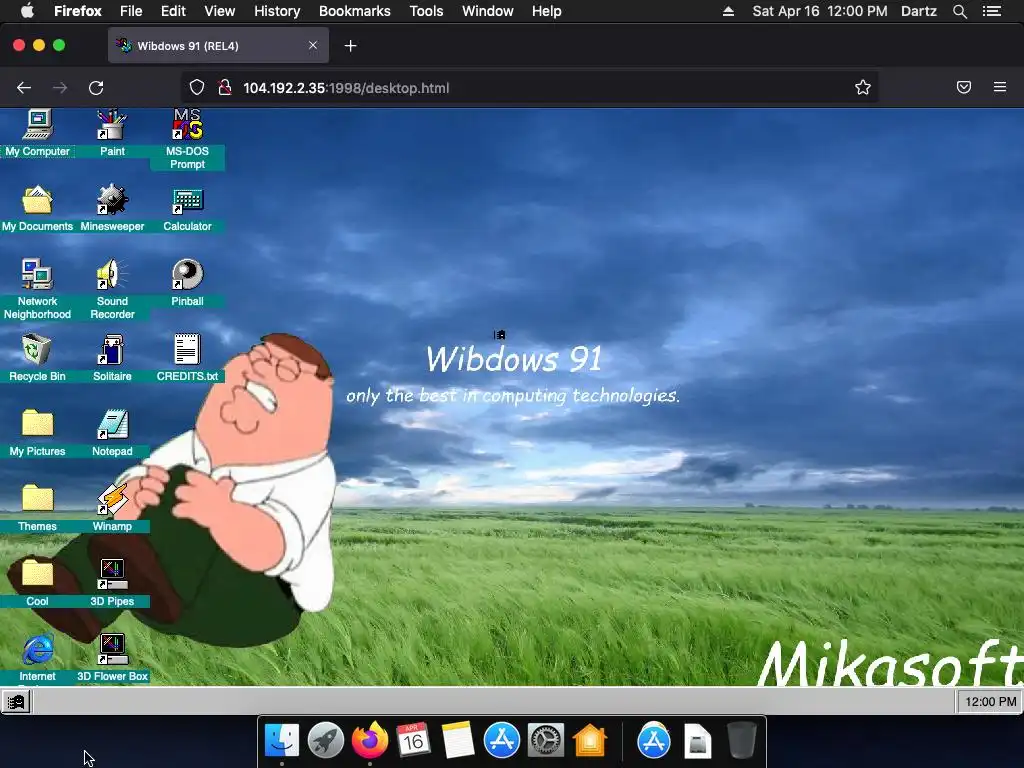This screenshot has width=1024, height=768.
Task: Click the taskbar clock showing 12:00 PM
Action: [990, 702]
